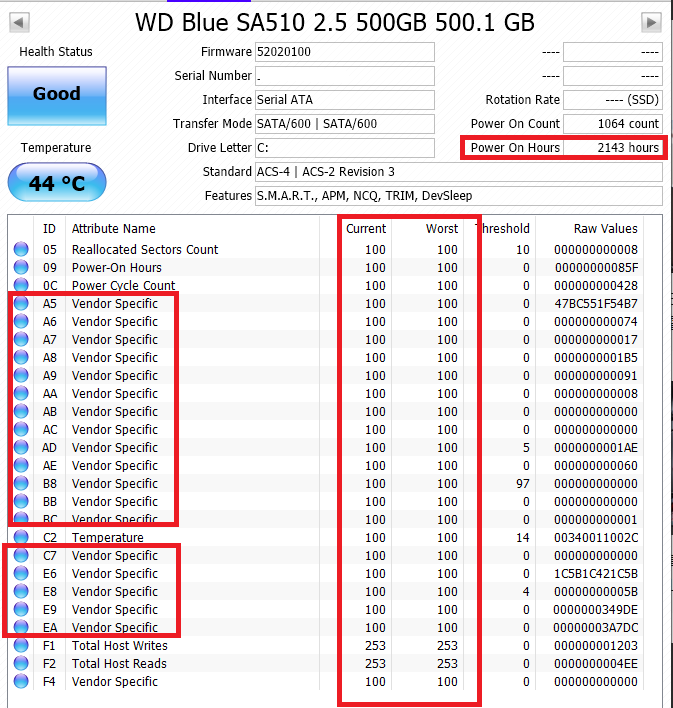Click the Transfer Mode field SATA/600
Image resolution: width=673 pixels, height=708 pixels.
click(345, 124)
